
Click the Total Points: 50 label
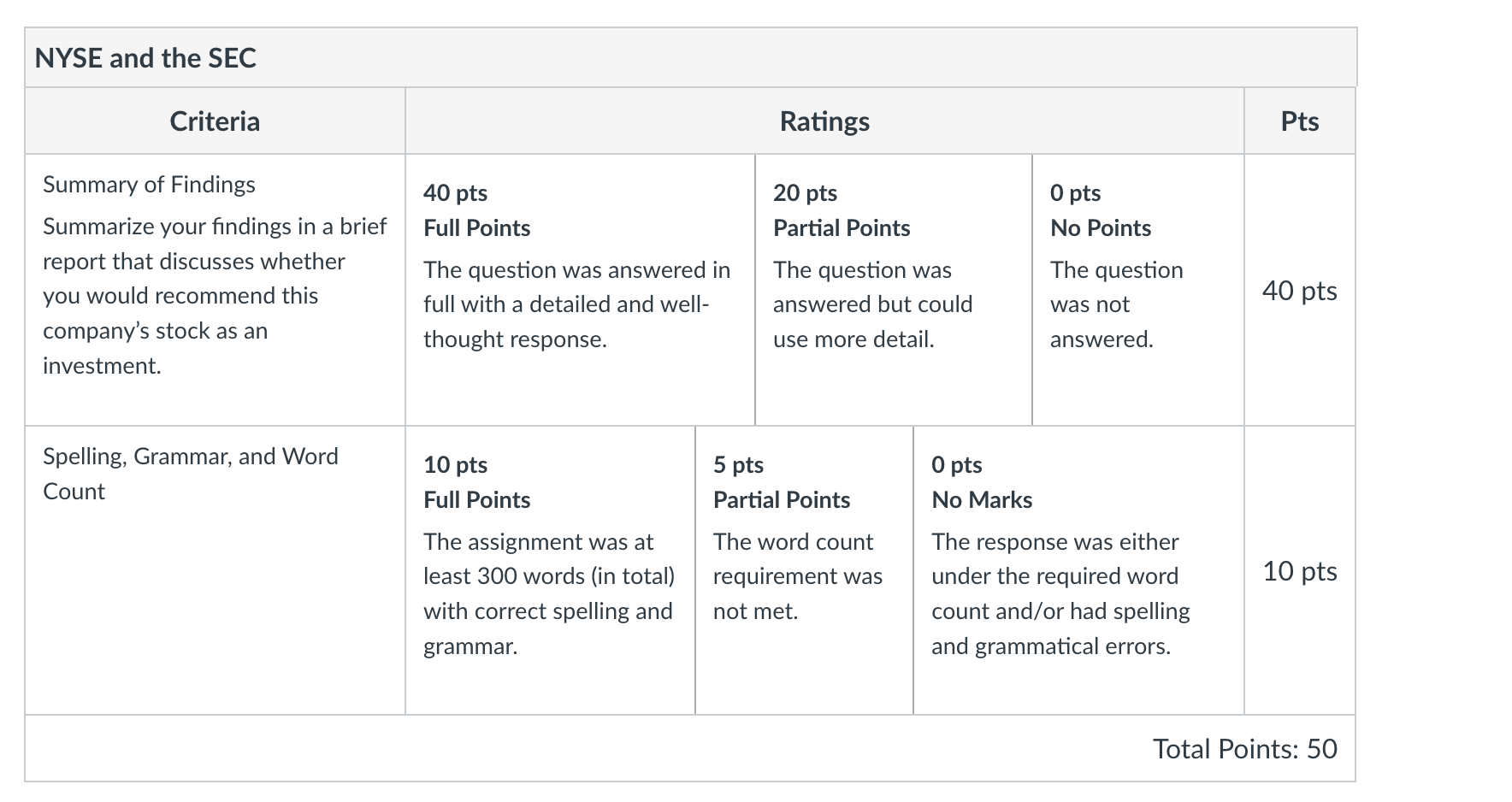click(1245, 749)
